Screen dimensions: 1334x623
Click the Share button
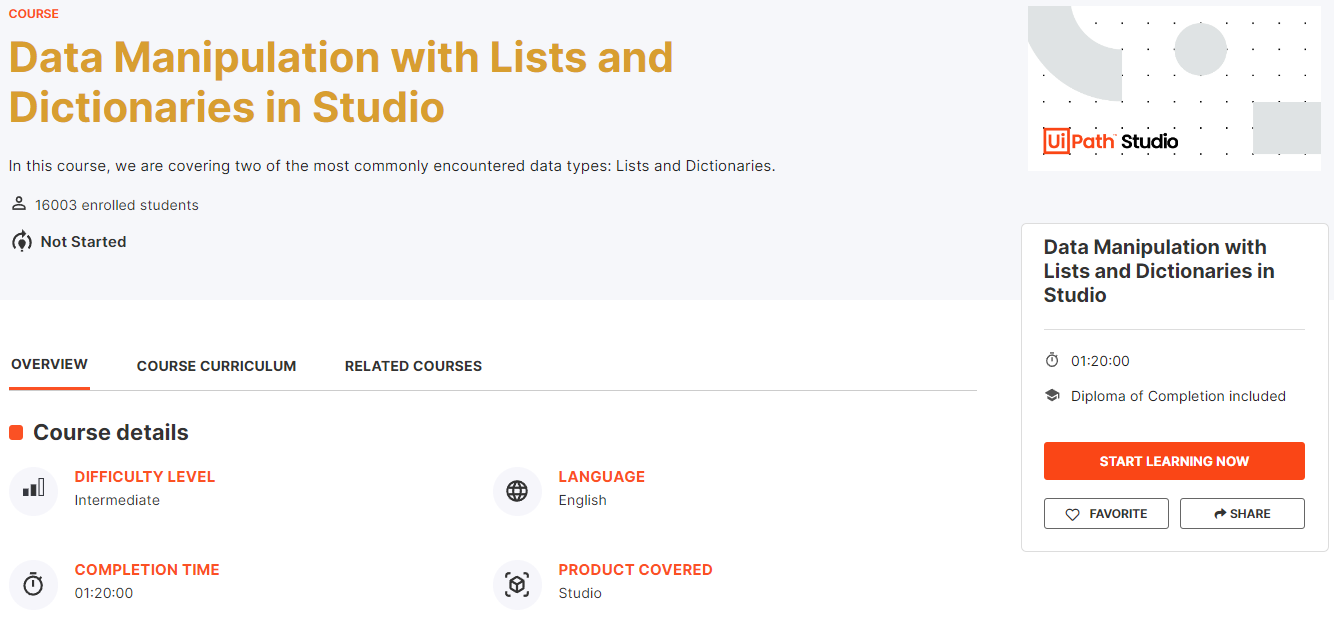[x=1242, y=514]
